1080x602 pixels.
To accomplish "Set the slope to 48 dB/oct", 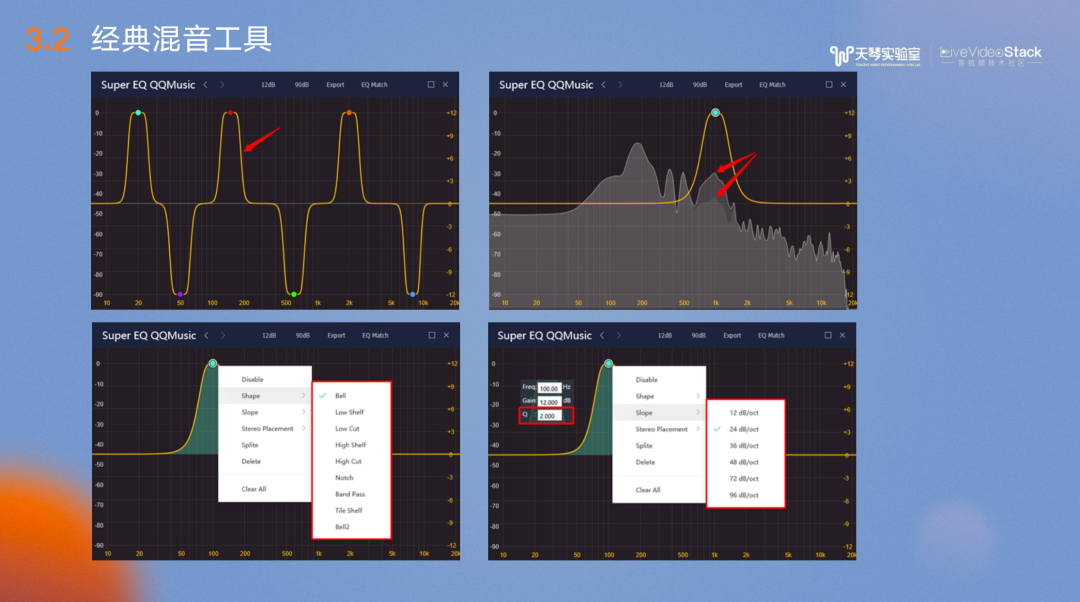I will [x=745, y=462].
